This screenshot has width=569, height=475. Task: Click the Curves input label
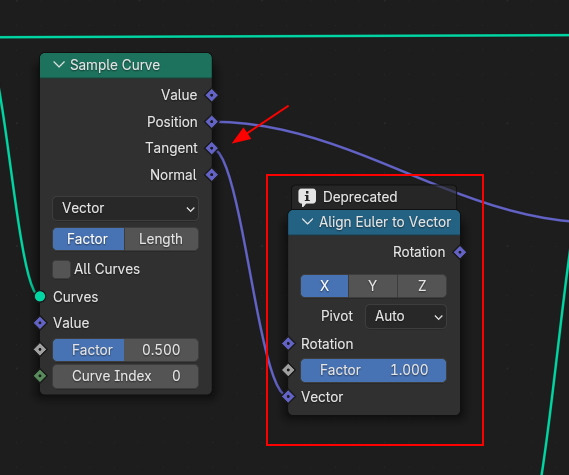[75, 297]
